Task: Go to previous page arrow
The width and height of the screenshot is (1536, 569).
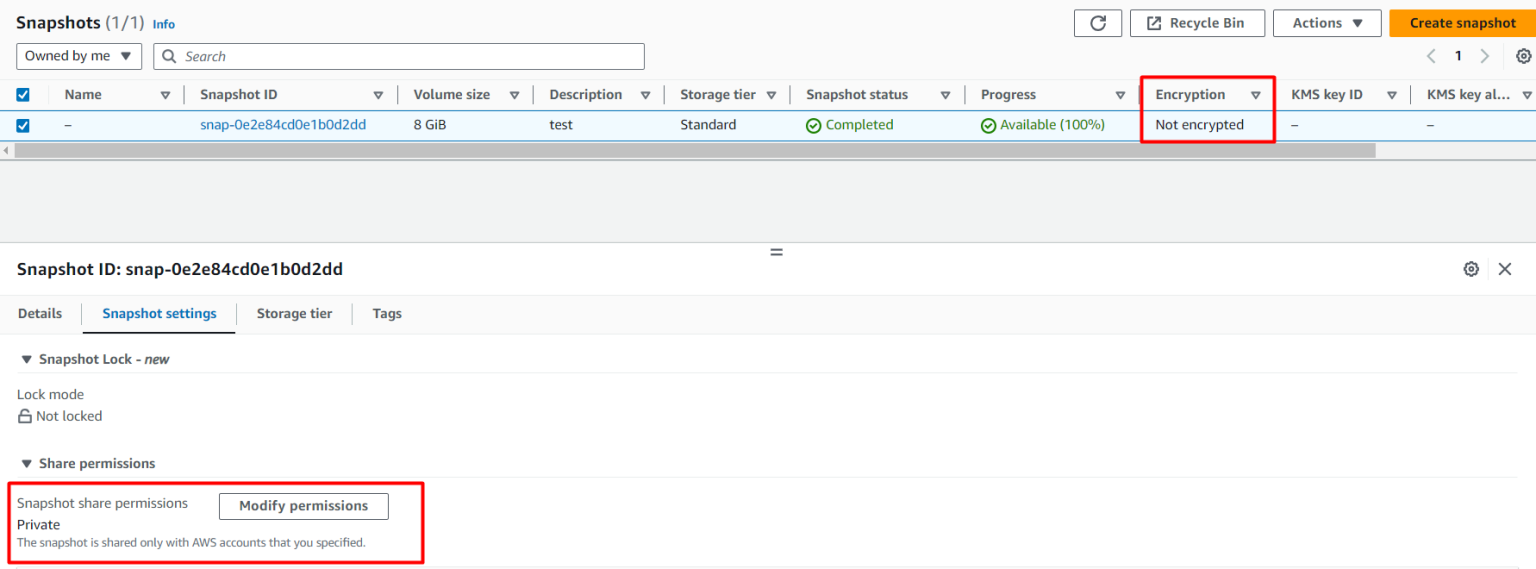Action: pos(1431,56)
